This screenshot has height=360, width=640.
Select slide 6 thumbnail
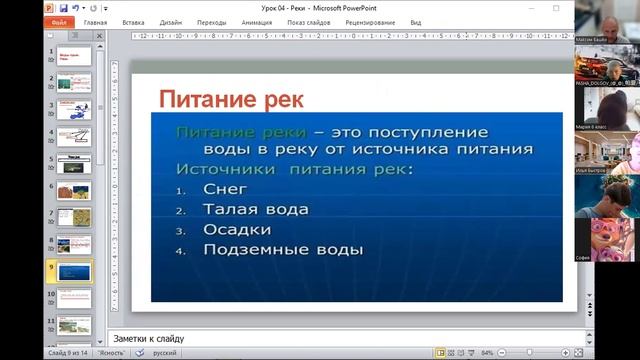74,191
